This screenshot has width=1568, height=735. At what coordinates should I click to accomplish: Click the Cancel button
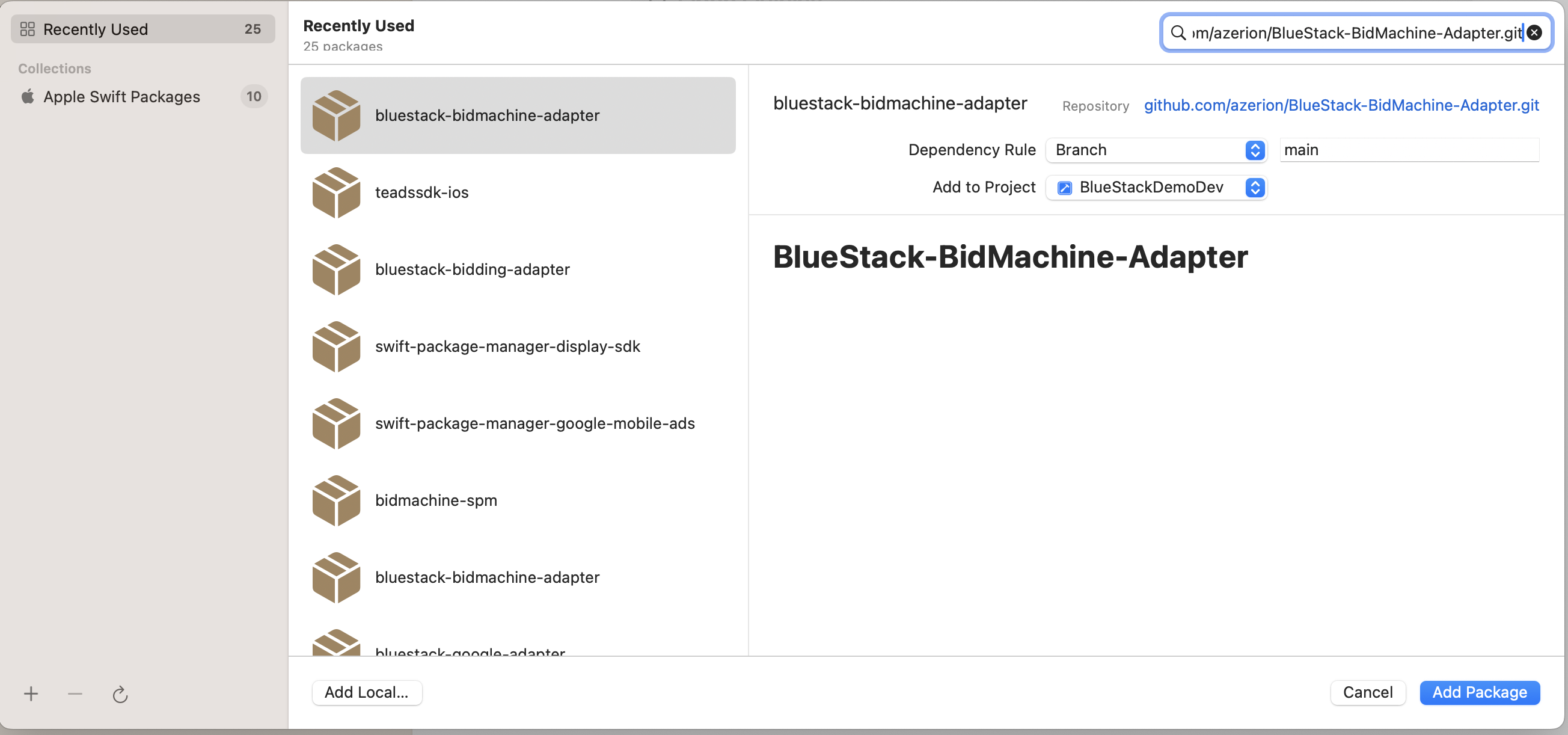coord(1368,692)
